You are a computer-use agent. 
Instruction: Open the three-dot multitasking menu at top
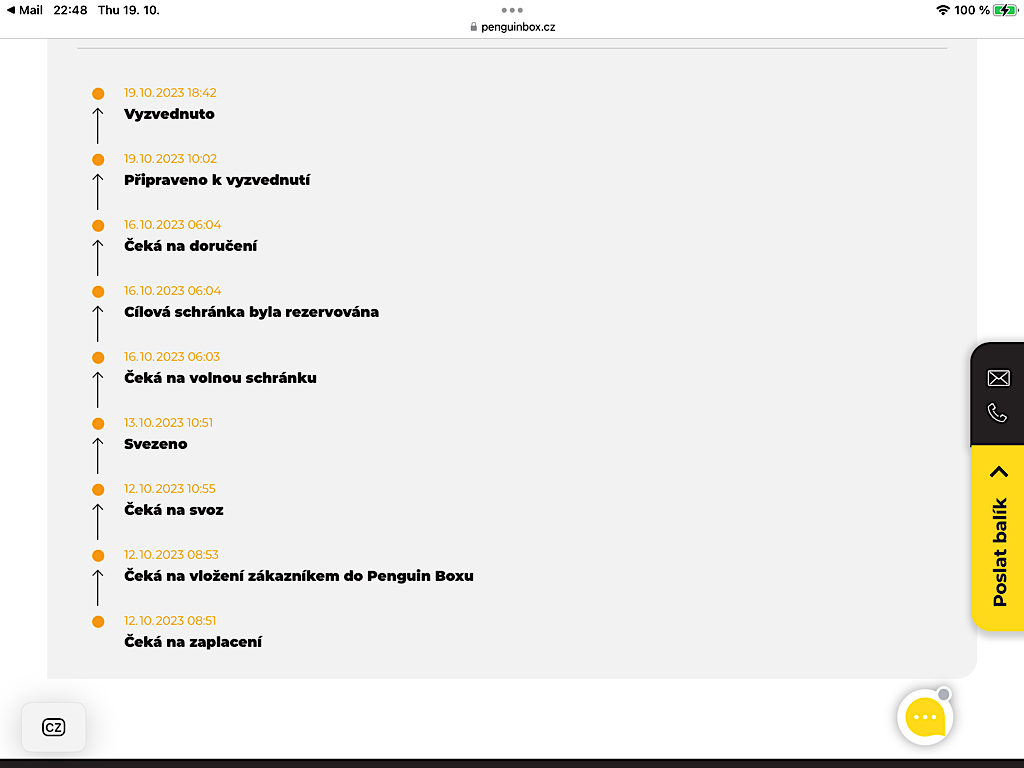tap(512, 10)
